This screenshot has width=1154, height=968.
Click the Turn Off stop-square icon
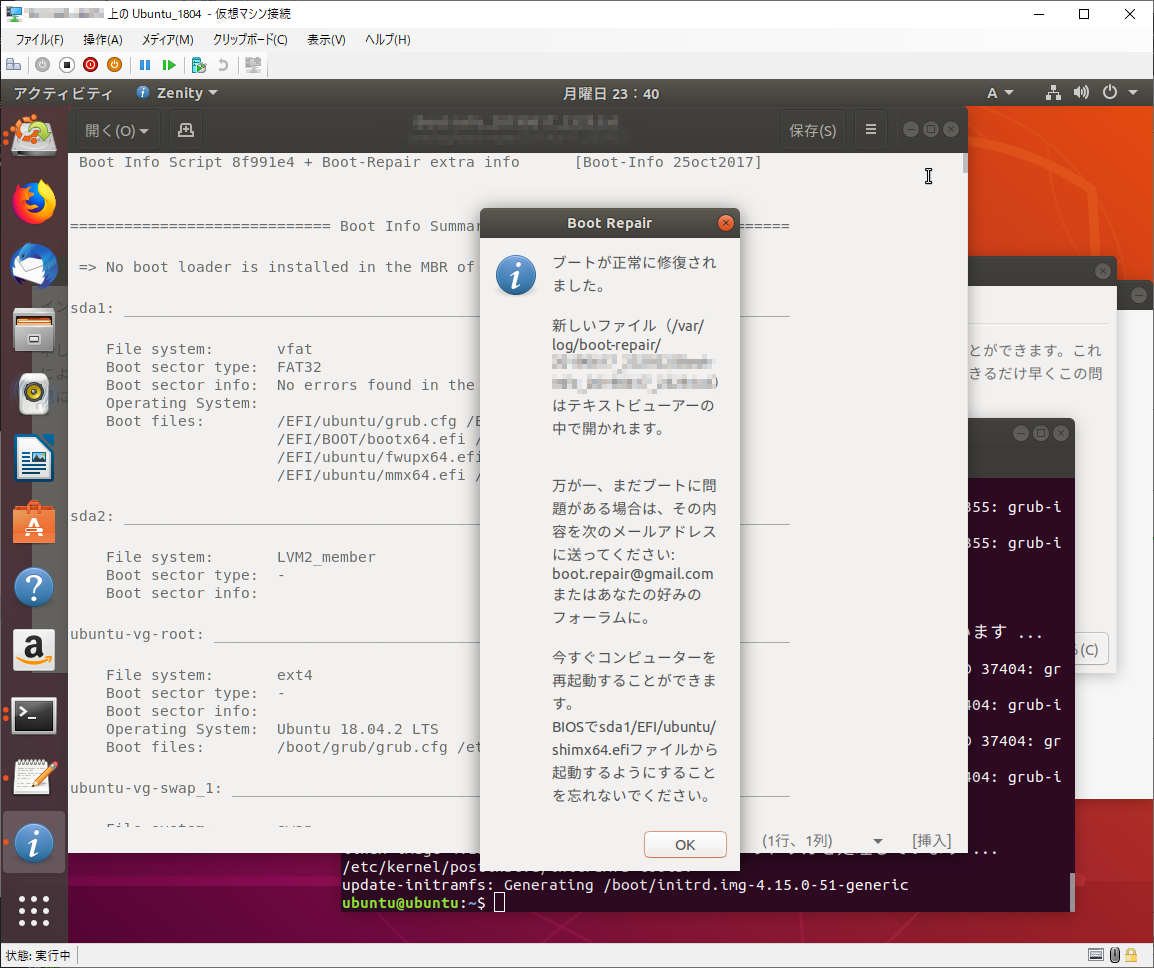[67, 65]
